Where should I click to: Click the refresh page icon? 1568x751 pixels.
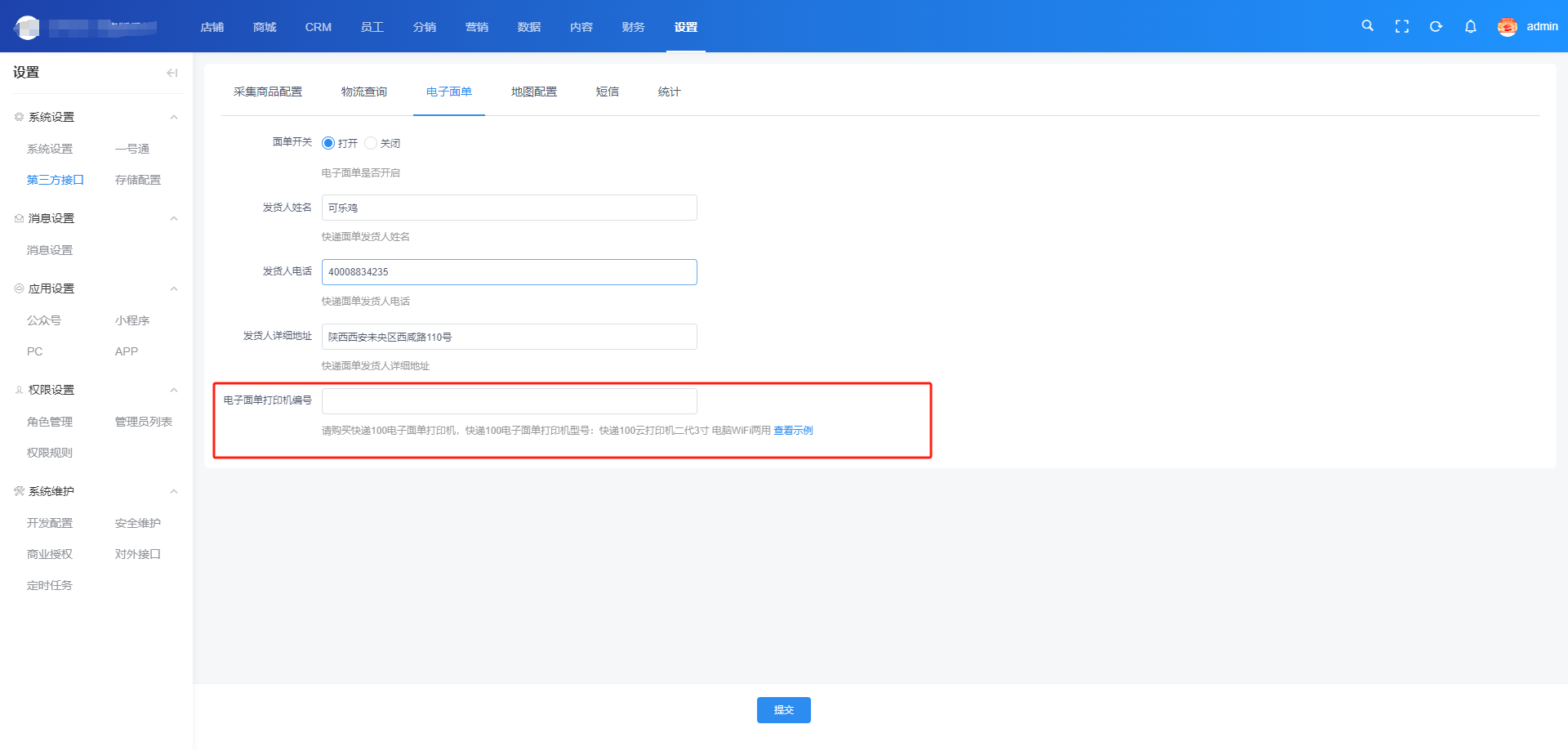point(1436,27)
